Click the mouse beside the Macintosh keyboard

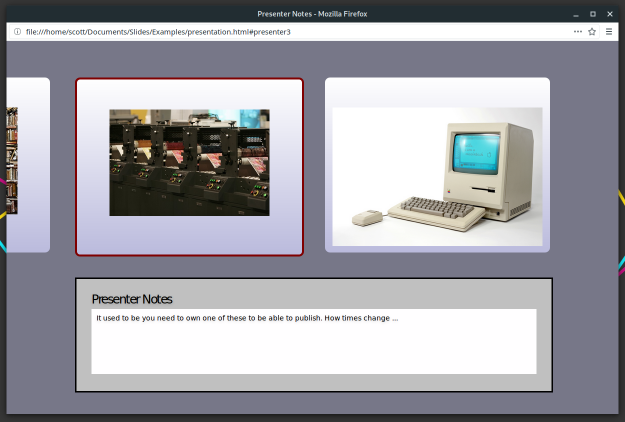click(367, 215)
